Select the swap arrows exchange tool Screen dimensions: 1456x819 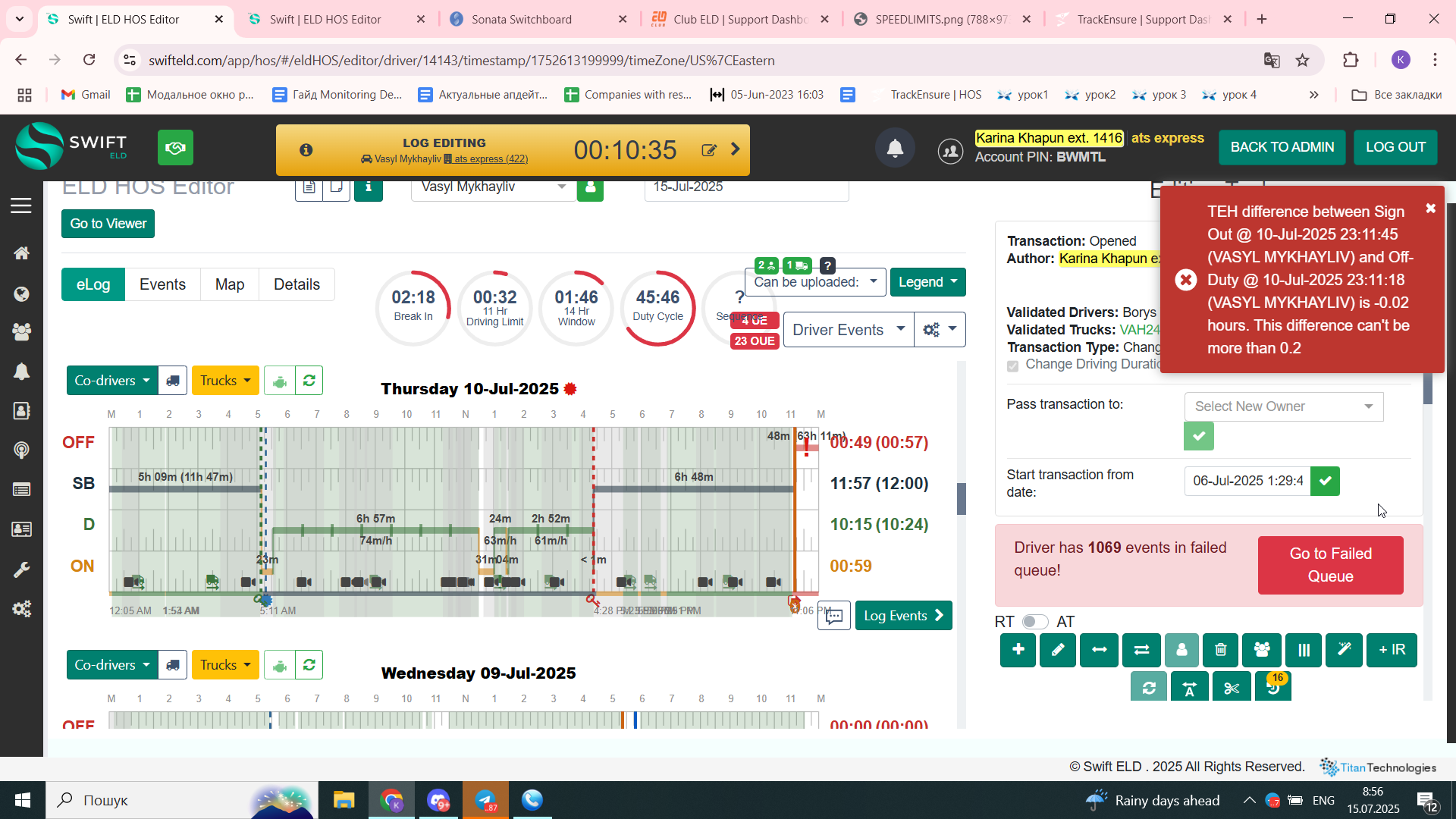[x=1141, y=650]
